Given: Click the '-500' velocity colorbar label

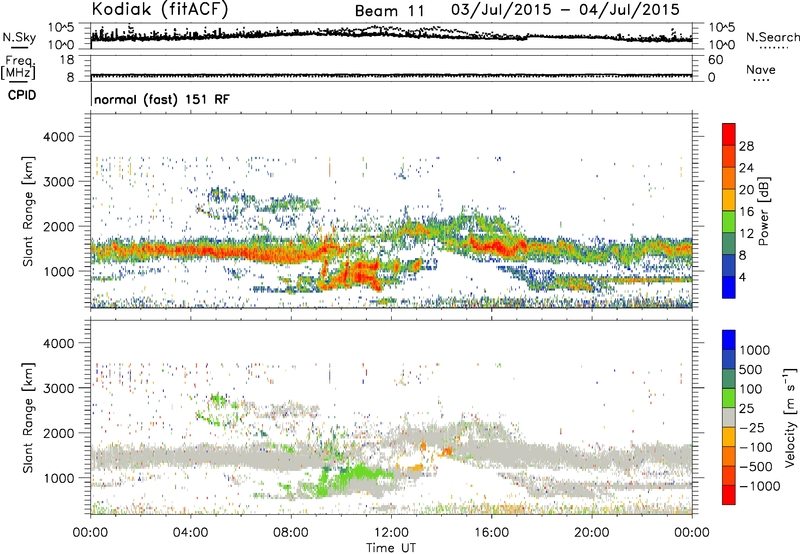Looking at the screenshot, I should click(x=756, y=467).
